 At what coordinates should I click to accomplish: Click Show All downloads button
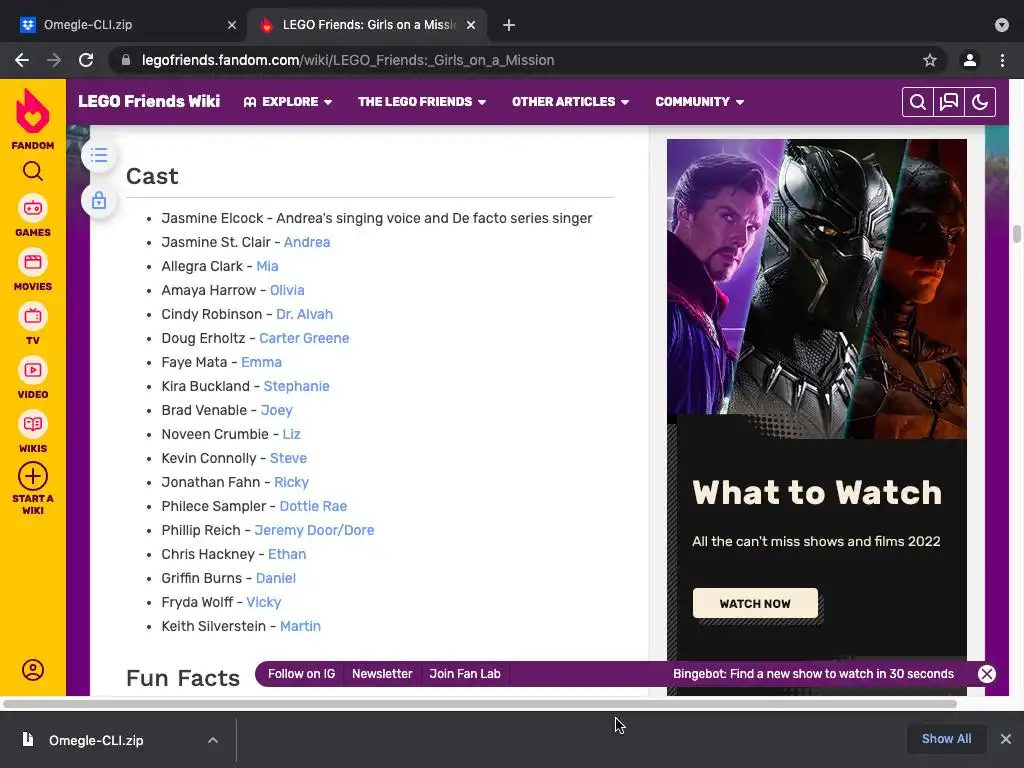point(946,739)
